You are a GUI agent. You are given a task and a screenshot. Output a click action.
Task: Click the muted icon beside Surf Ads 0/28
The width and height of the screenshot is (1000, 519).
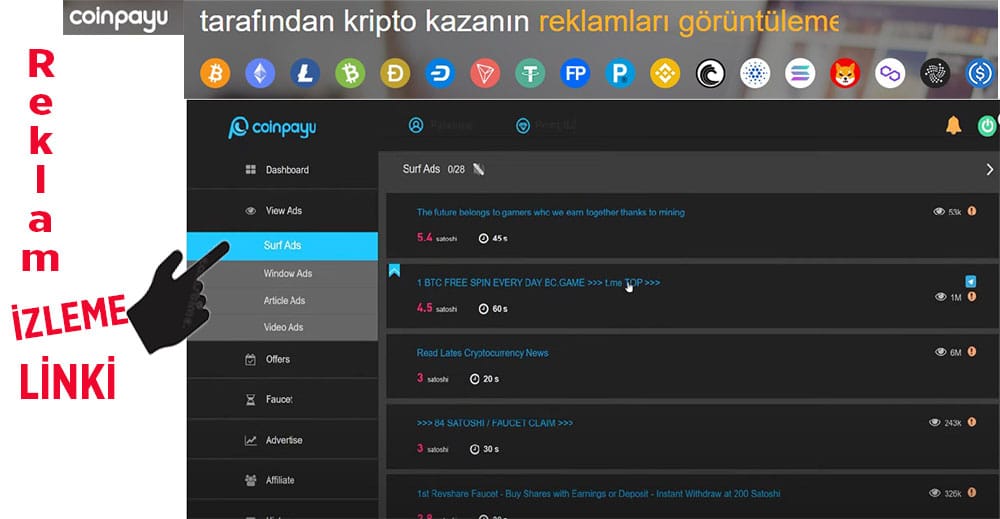tap(478, 169)
